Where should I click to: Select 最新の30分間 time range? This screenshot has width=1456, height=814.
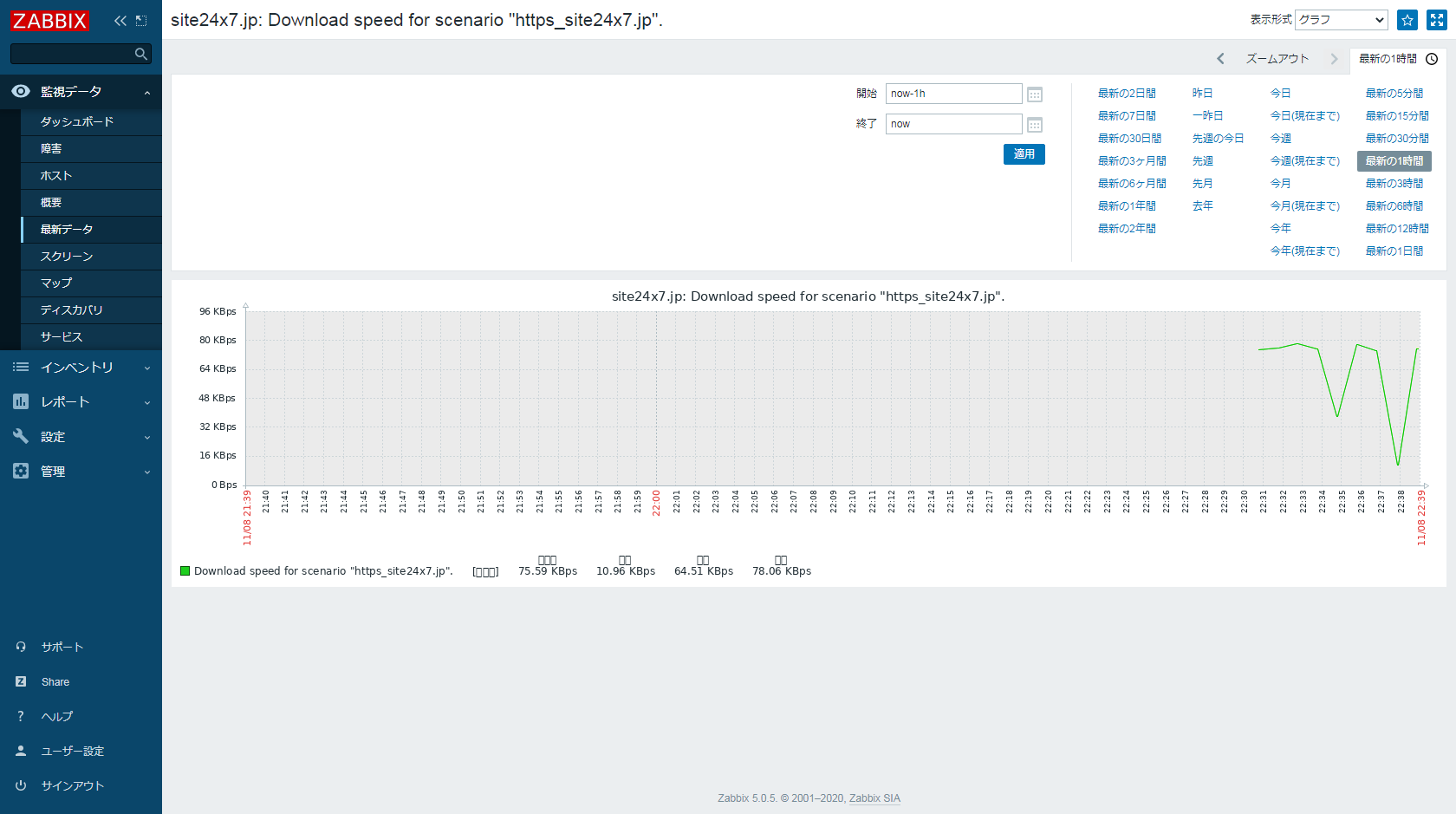1397,139
